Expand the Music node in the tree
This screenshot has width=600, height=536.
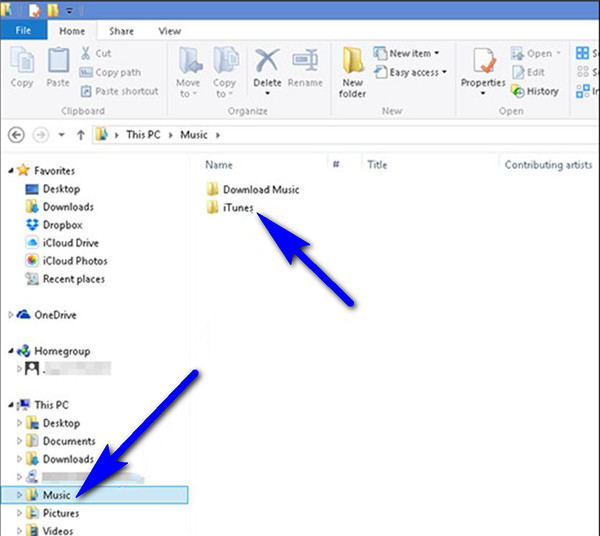pos(19,495)
